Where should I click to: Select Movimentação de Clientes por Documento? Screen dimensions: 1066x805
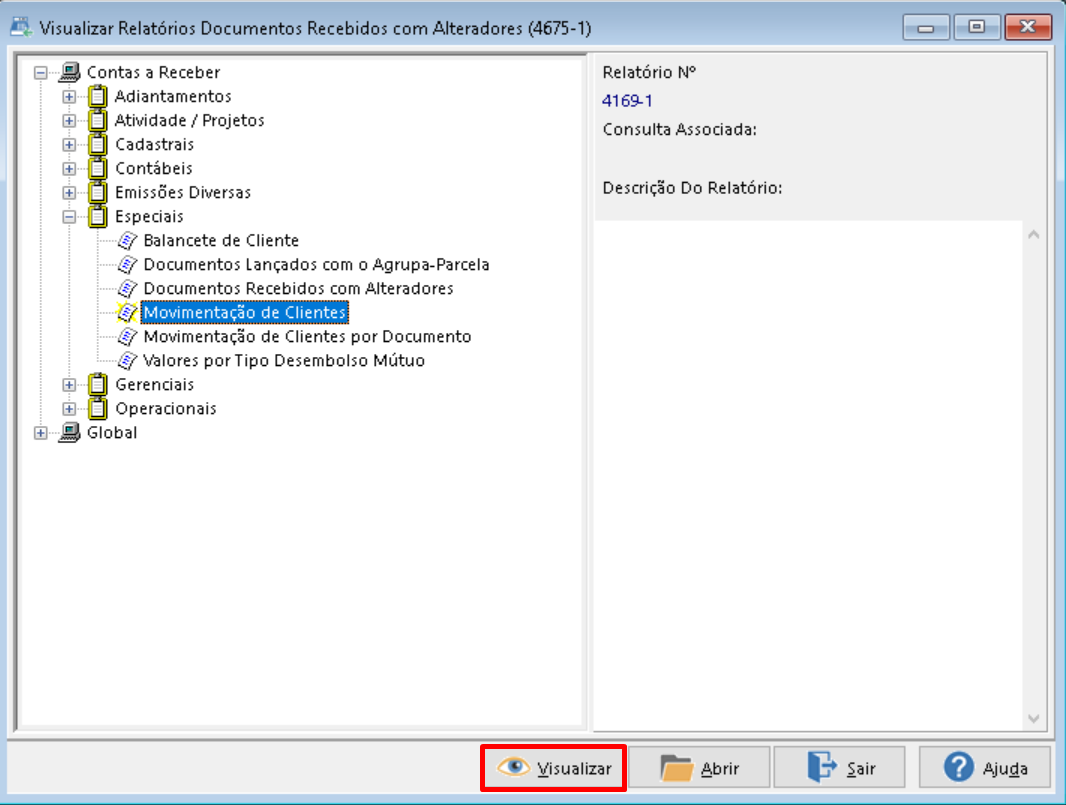click(307, 337)
